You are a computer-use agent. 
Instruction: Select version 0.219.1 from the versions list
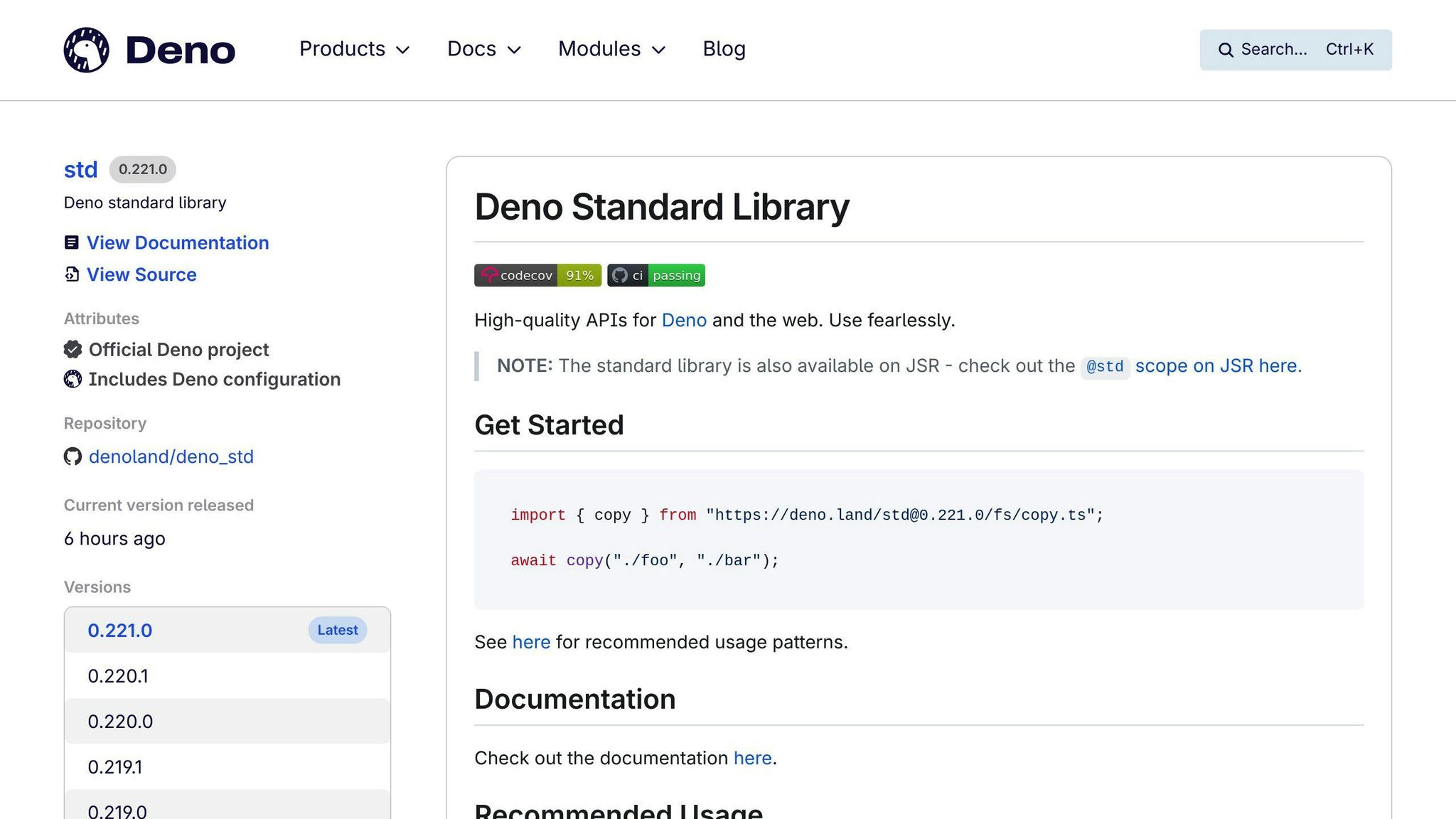115,767
